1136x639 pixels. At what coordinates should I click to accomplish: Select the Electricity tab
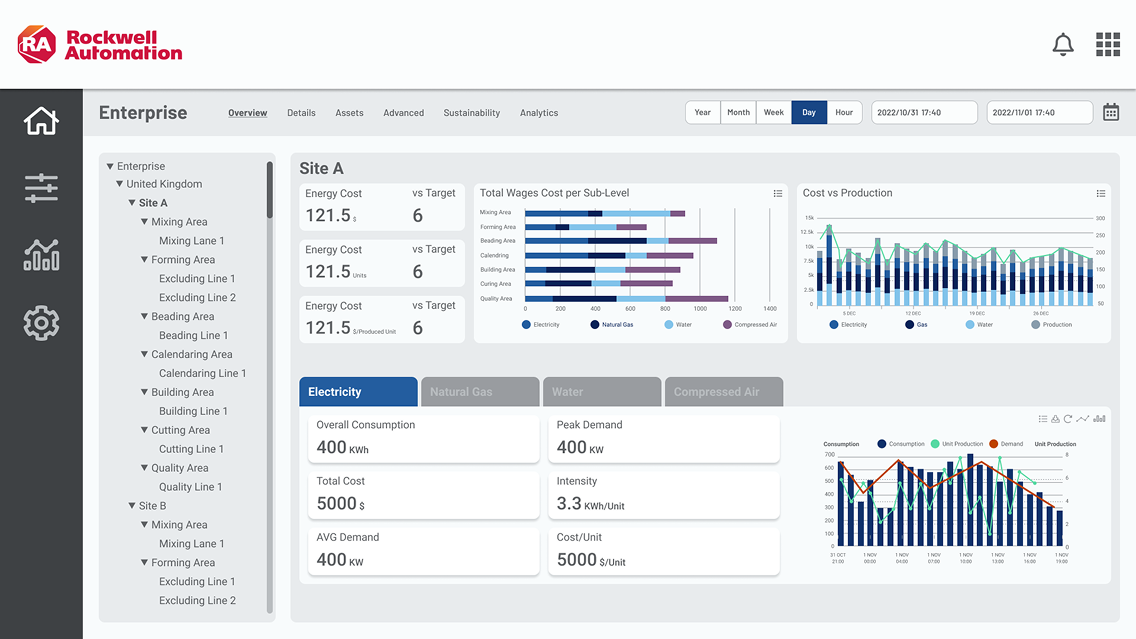point(358,392)
